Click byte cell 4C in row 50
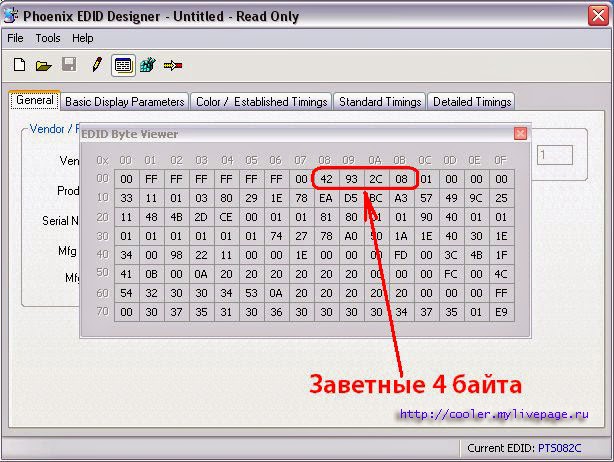Screen dimensions: 614x462 click(x=501, y=274)
